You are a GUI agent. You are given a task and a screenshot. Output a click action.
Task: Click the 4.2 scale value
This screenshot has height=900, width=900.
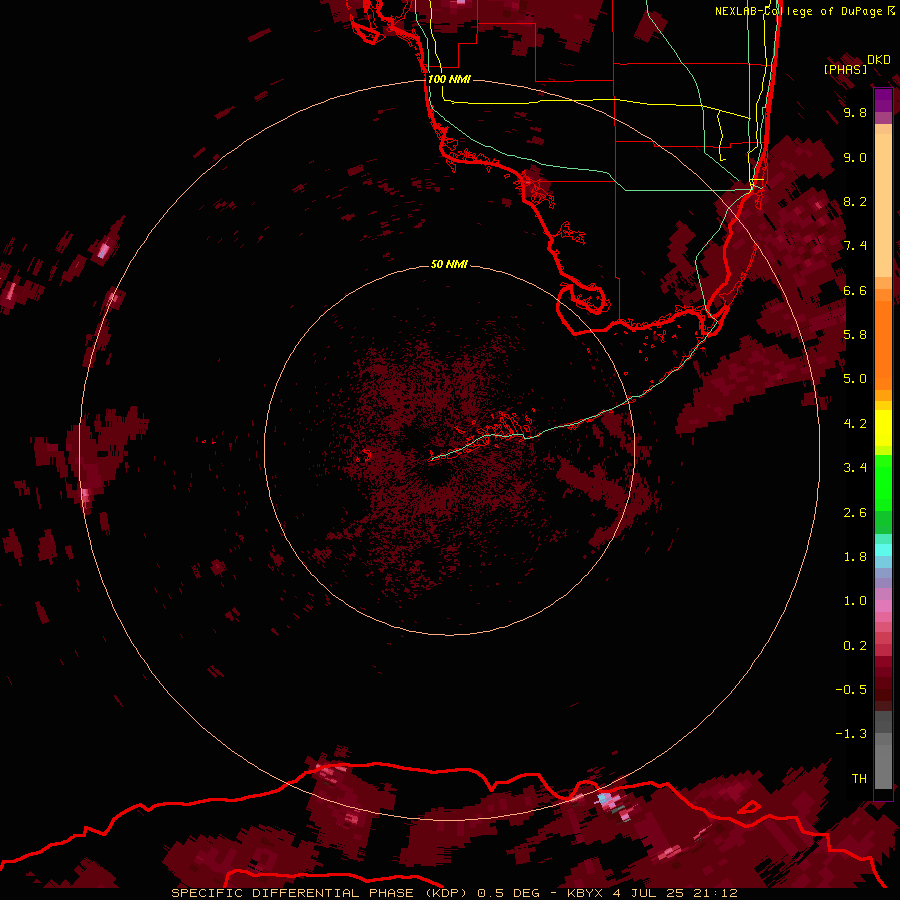click(x=855, y=423)
